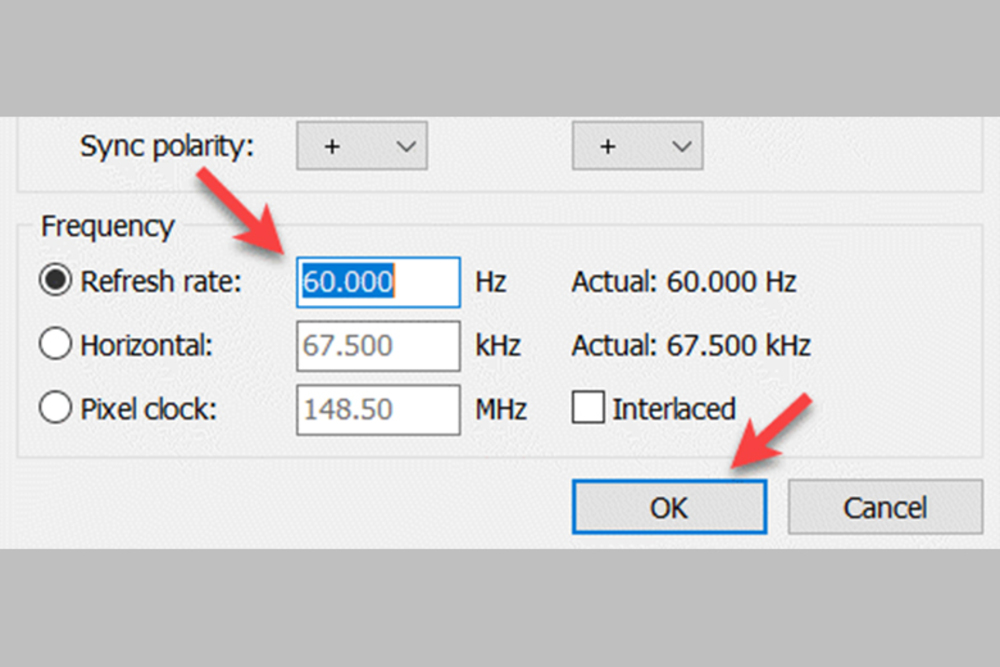This screenshot has height=667, width=1000.
Task: Click the "Actual: 60.000 Hz" text
Action: (x=683, y=282)
